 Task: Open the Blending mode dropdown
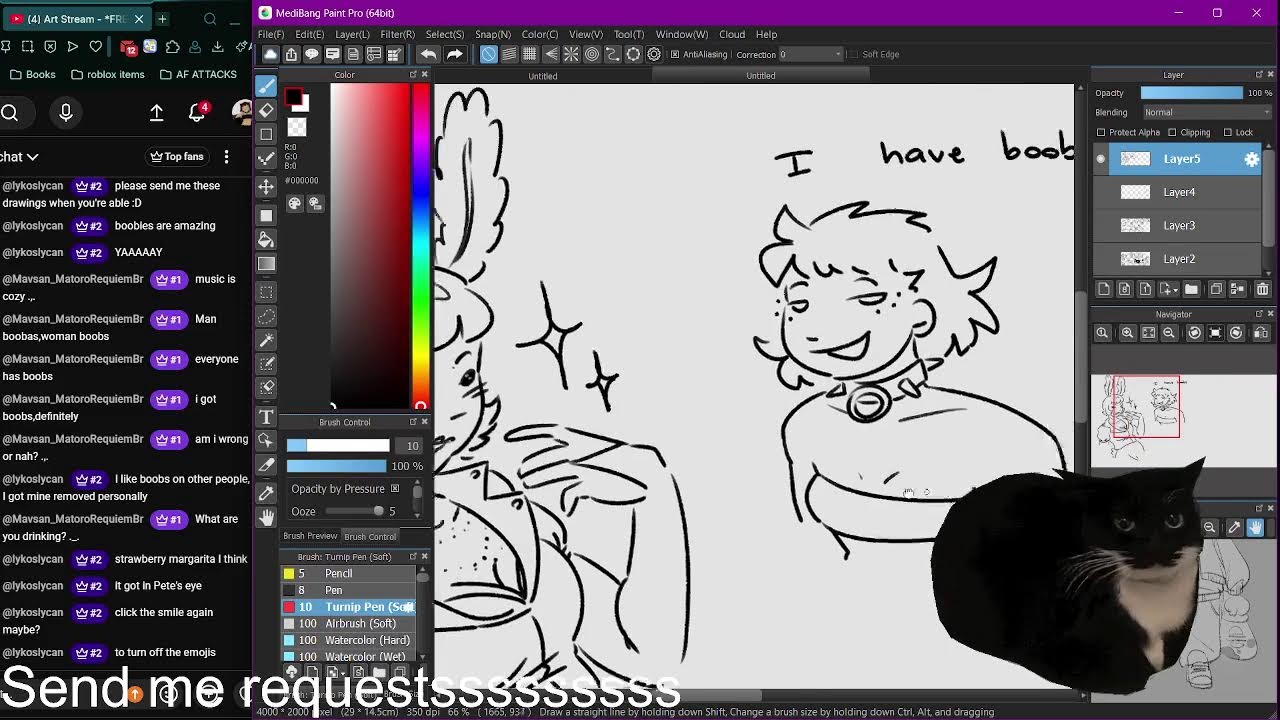click(x=1206, y=112)
